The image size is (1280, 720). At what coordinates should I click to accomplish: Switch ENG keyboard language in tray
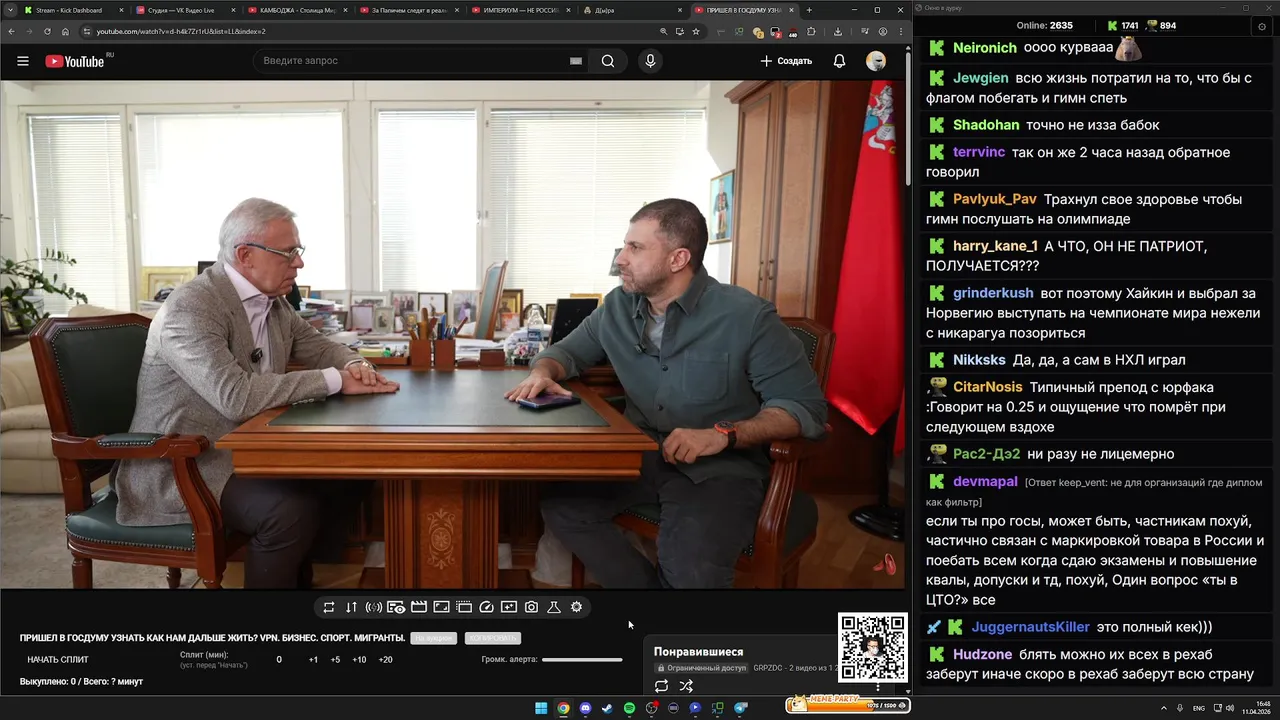(1199, 708)
